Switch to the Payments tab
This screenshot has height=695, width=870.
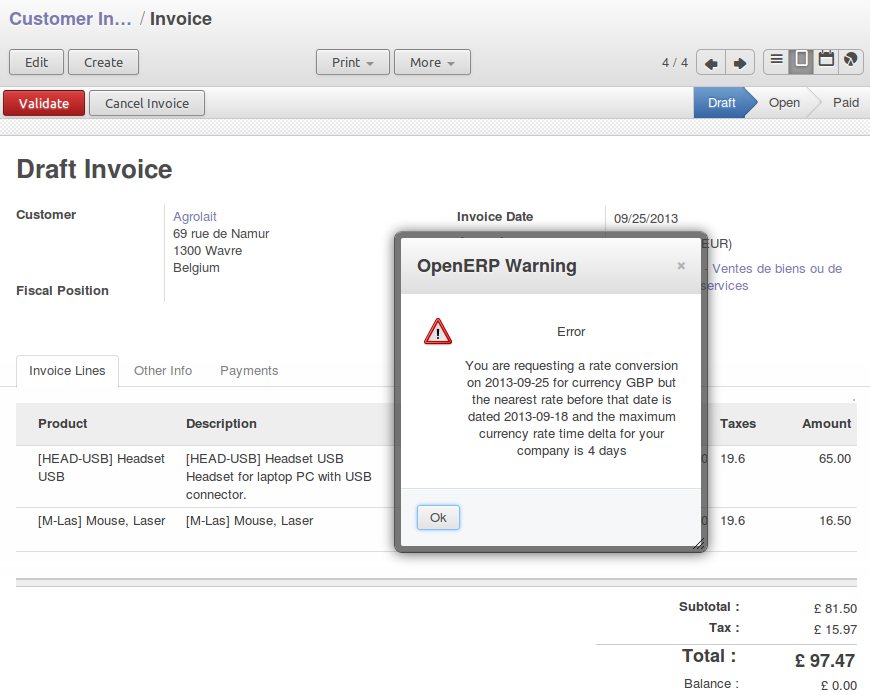click(249, 371)
